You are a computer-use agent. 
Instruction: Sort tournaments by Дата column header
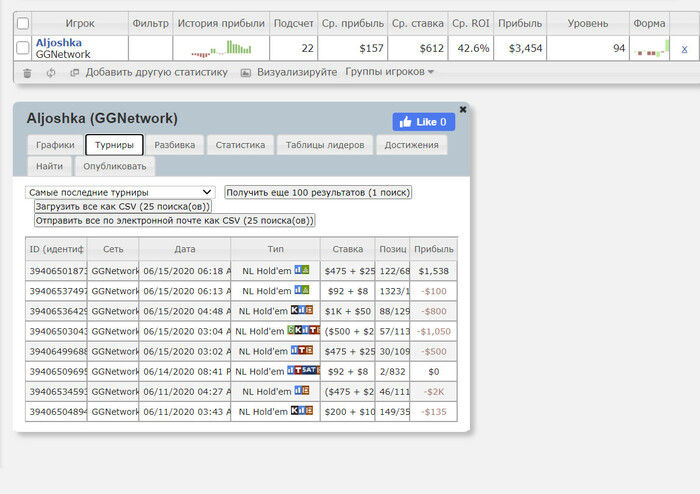point(185,249)
